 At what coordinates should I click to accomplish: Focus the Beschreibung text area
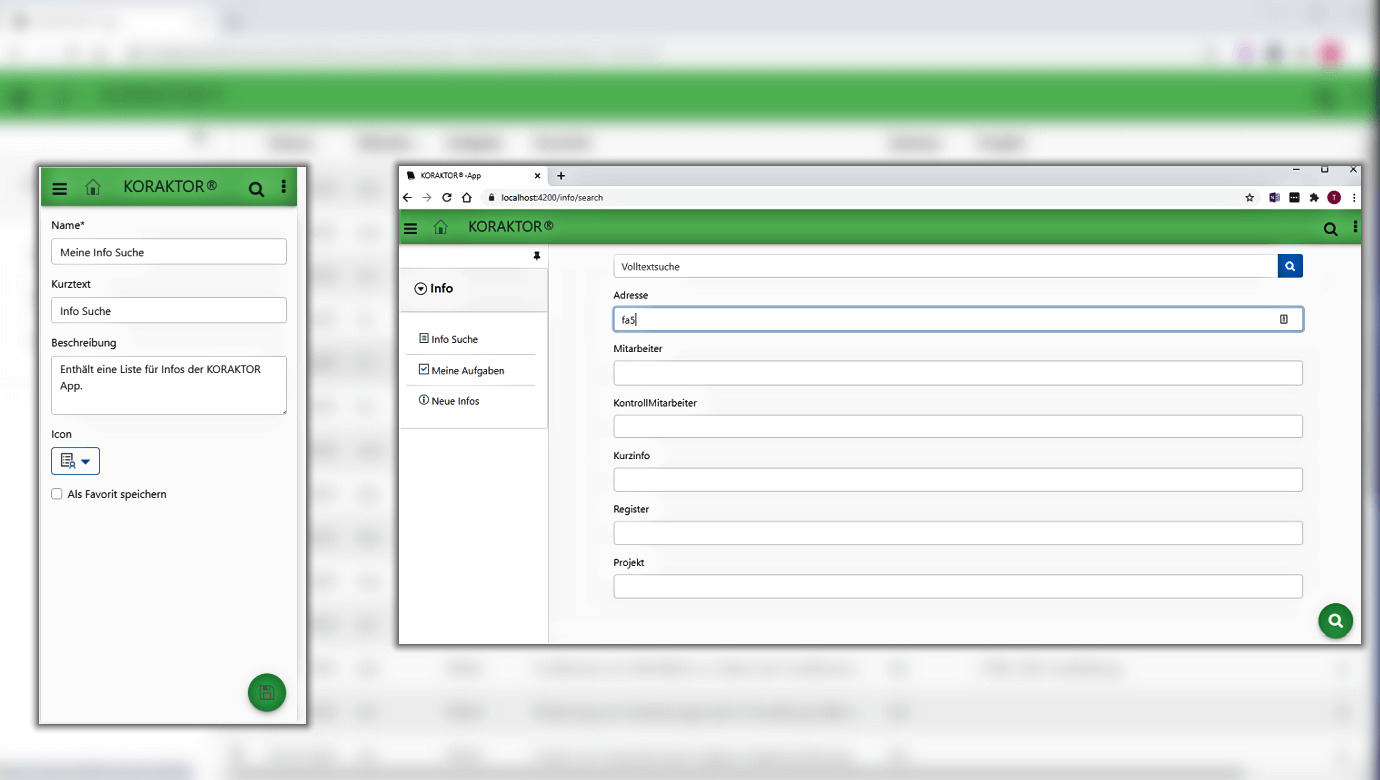(168, 385)
